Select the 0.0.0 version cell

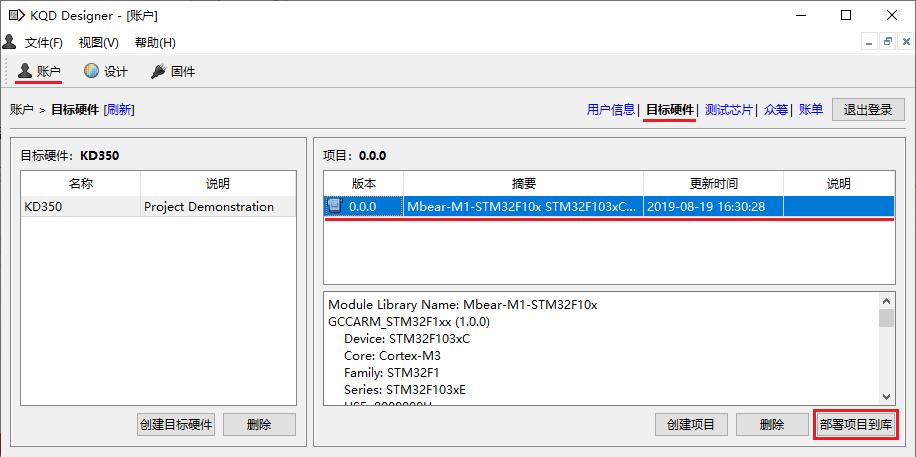[x=363, y=206]
